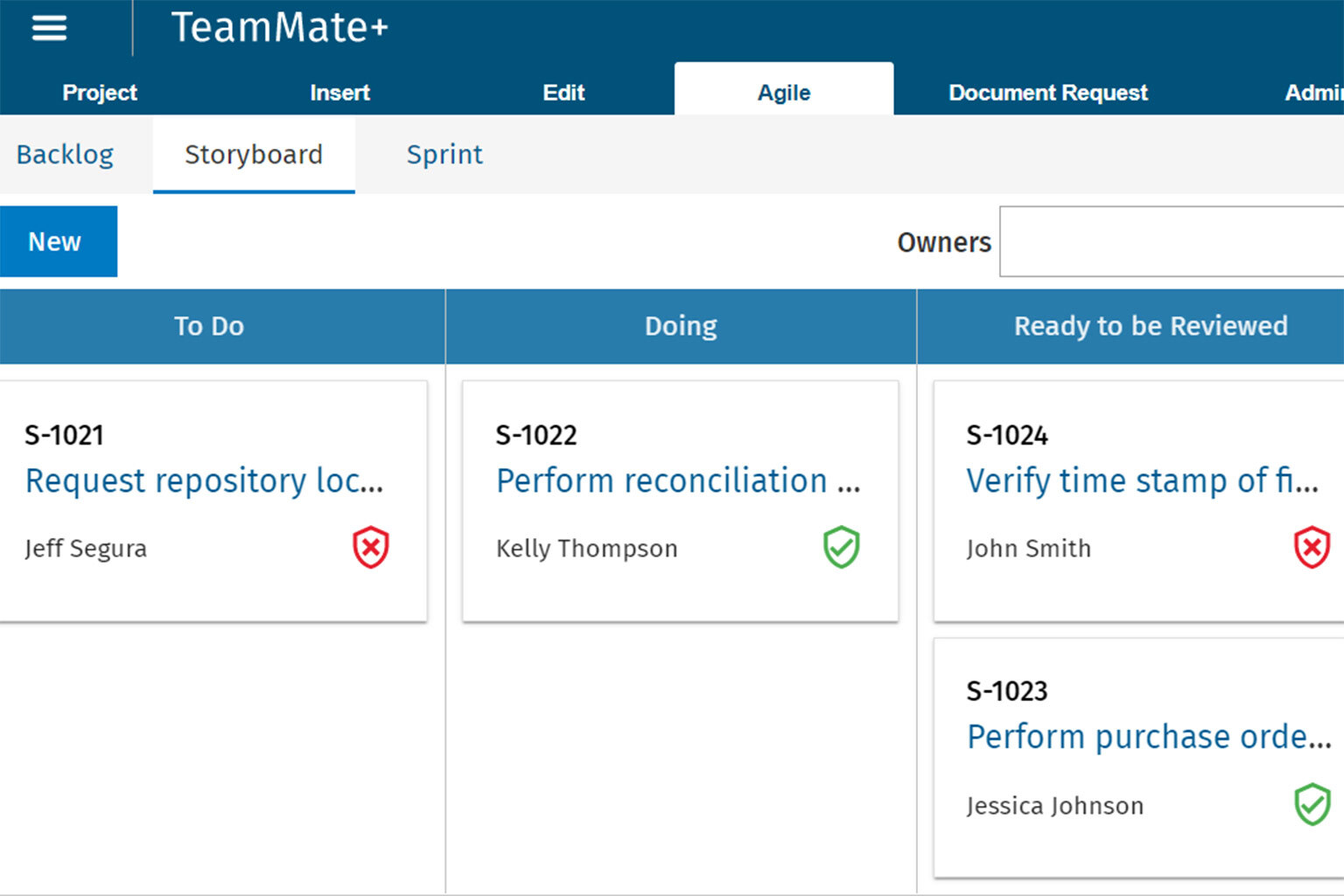The image size is (1344, 896).
Task: Open the Perform purchase order story link
Action: coord(1148,737)
